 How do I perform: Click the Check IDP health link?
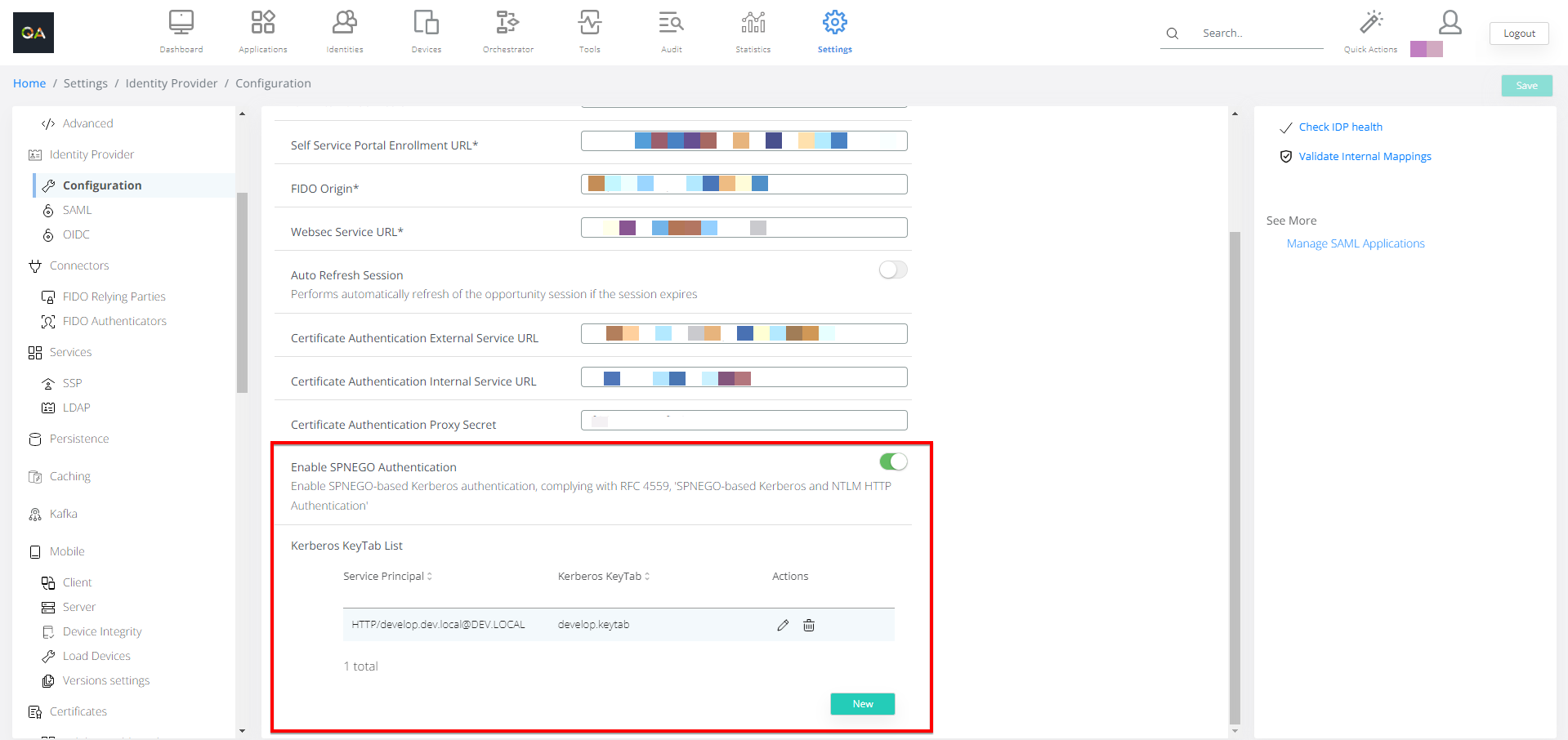1340,127
